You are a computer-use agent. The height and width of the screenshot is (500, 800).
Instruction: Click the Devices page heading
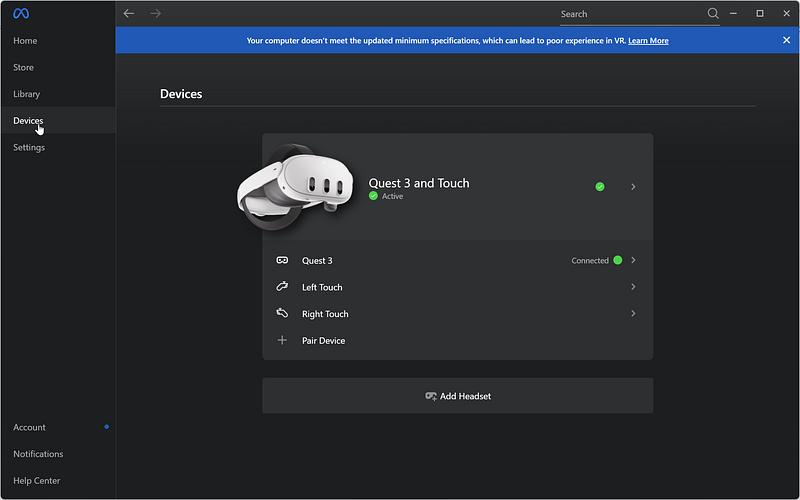[181, 94]
